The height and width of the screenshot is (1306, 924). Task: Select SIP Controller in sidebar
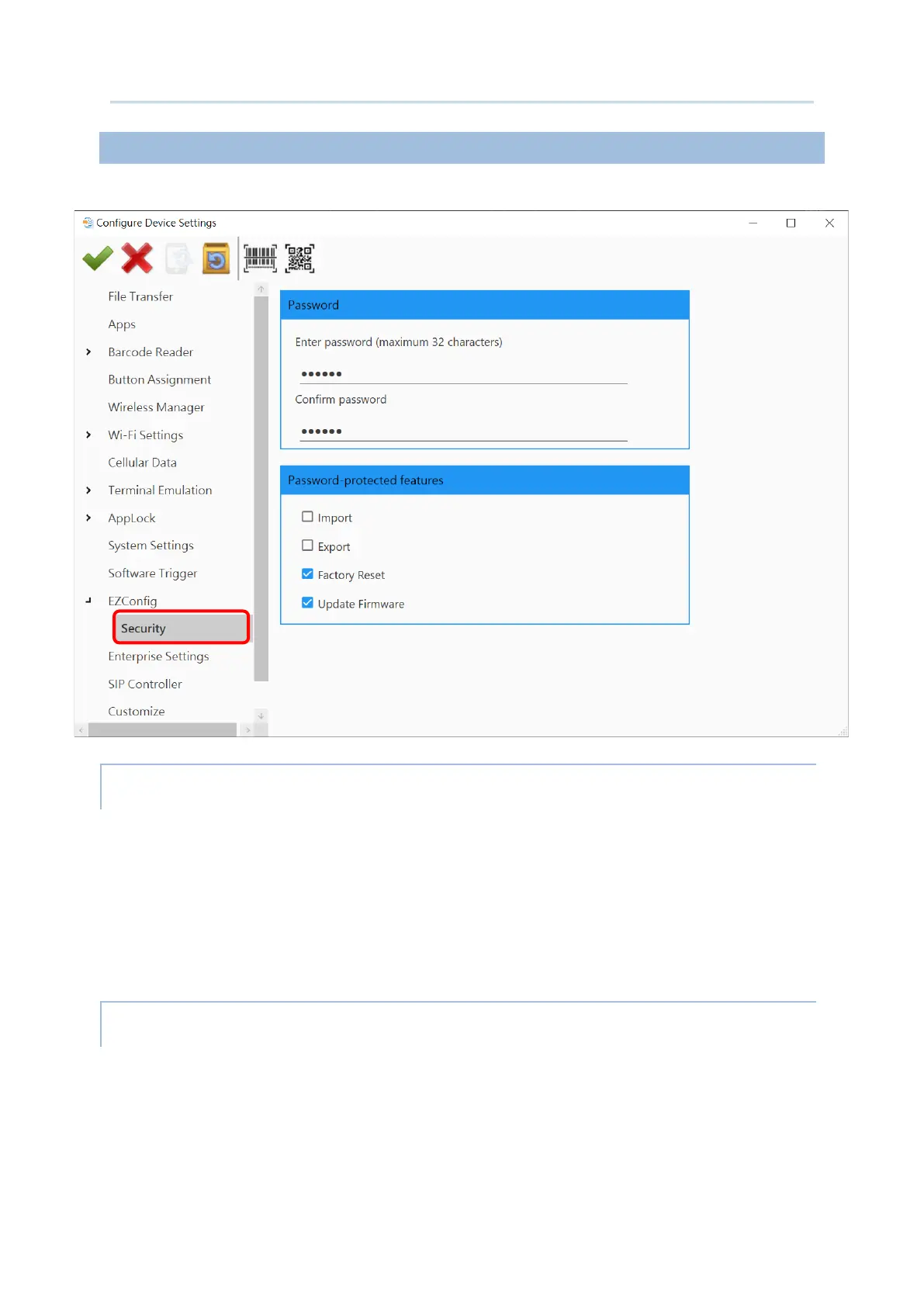pos(145,684)
